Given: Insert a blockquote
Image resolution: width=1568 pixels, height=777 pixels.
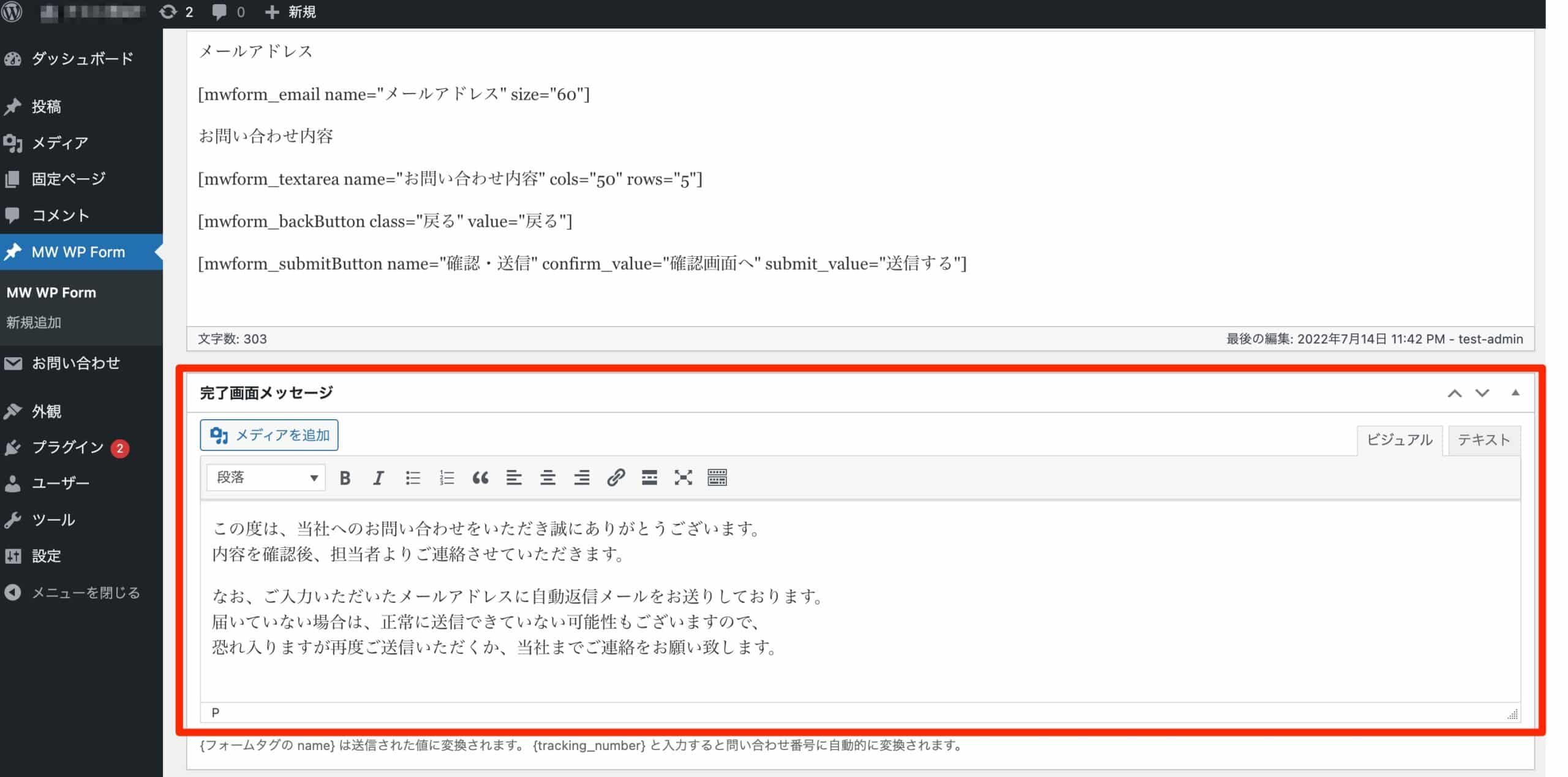Looking at the screenshot, I should click(x=481, y=478).
